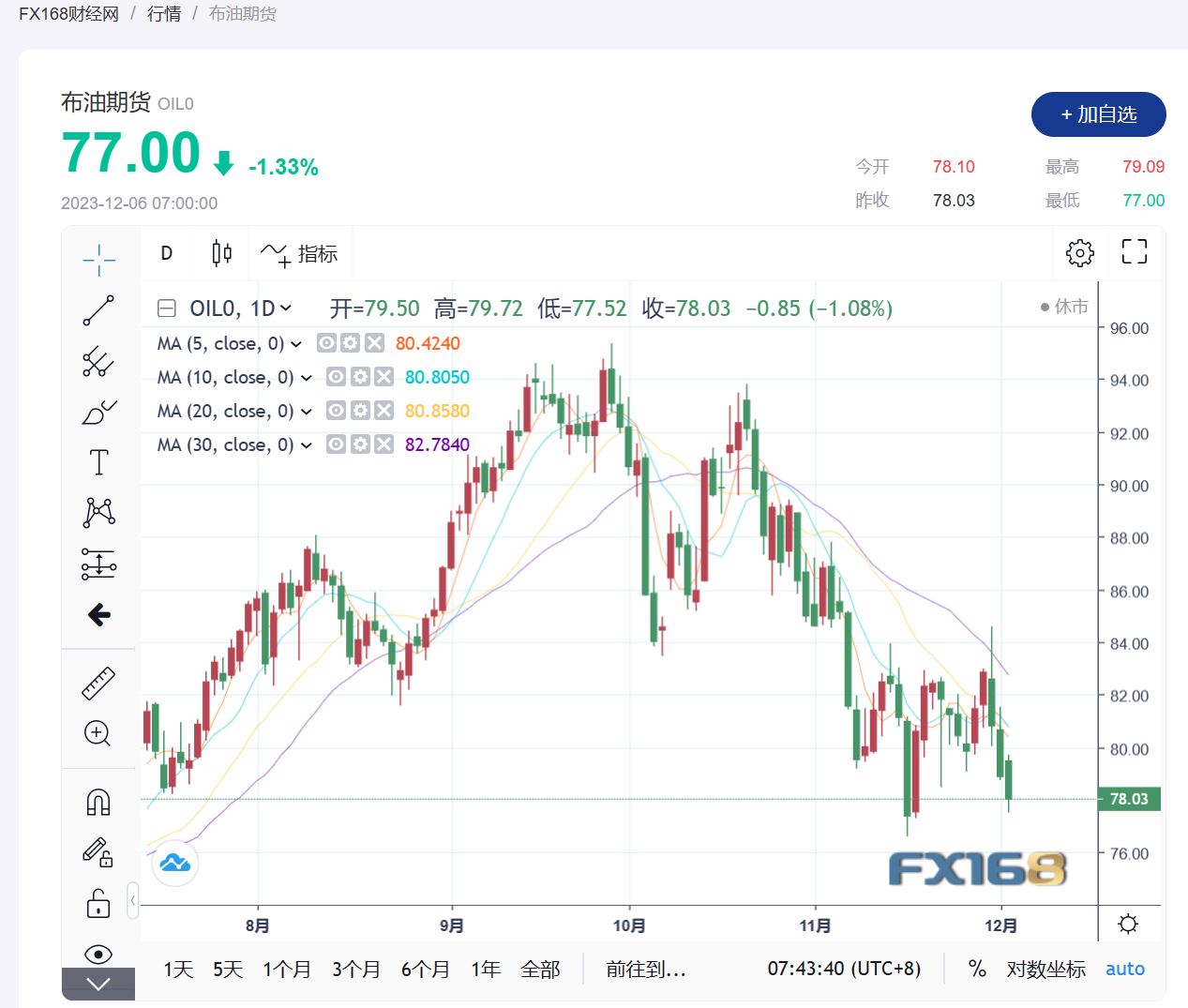Viewport: 1188px width, 1008px height.
Task: Expand the left toolbar bottom chevron
Action: click(x=98, y=984)
